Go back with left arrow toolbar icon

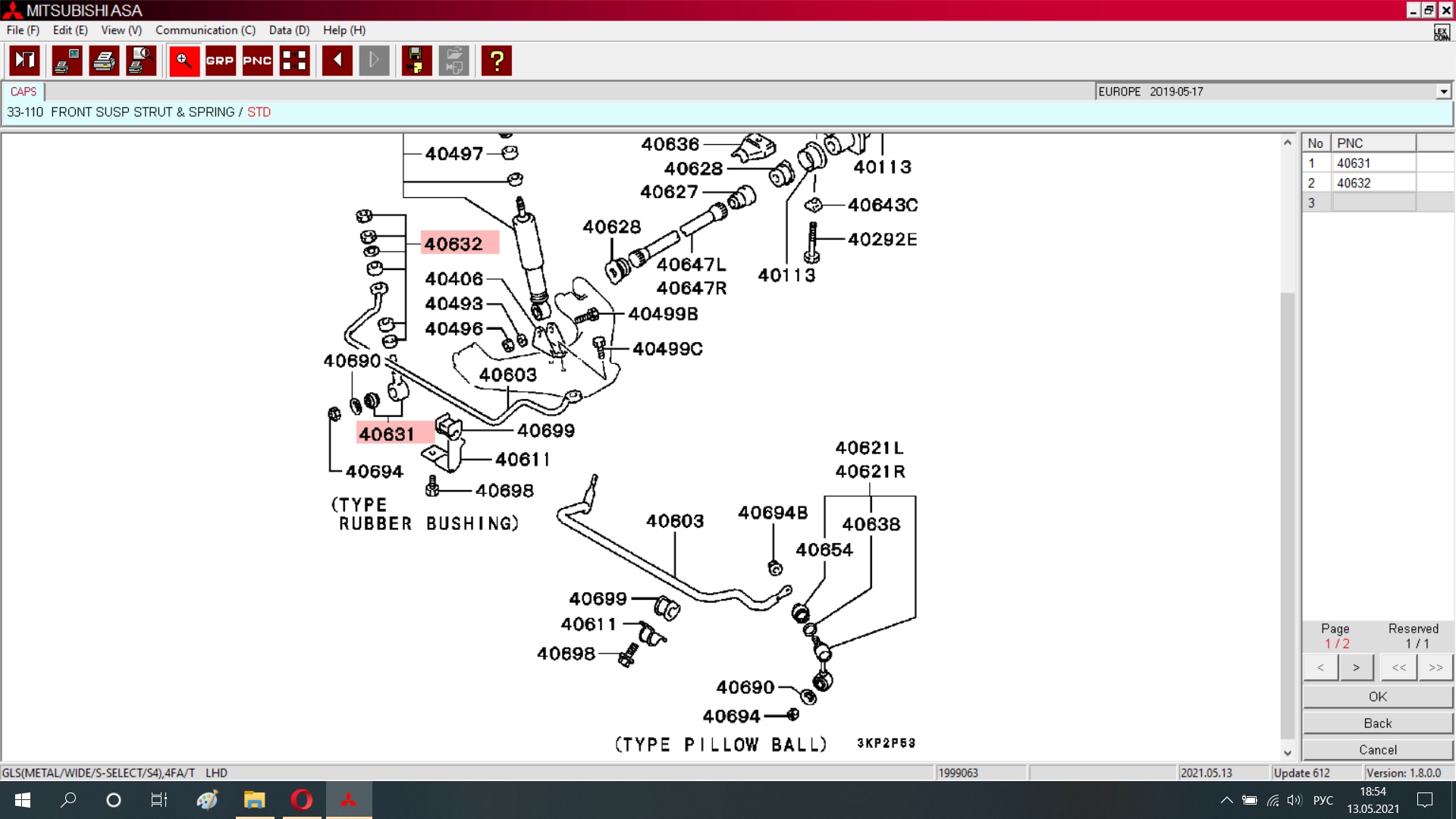coord(337,61)
